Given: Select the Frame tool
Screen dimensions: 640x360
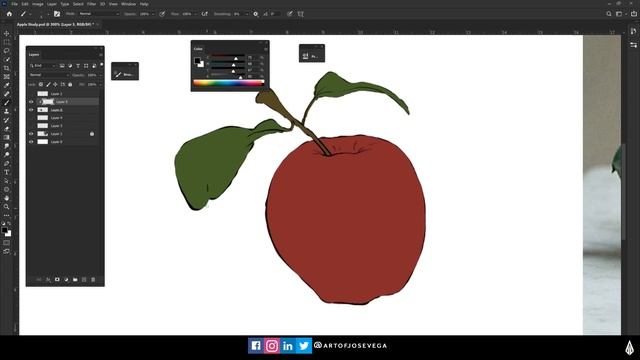Looking at the screenshot, I should pyautogui.click(x=7, y=77).
